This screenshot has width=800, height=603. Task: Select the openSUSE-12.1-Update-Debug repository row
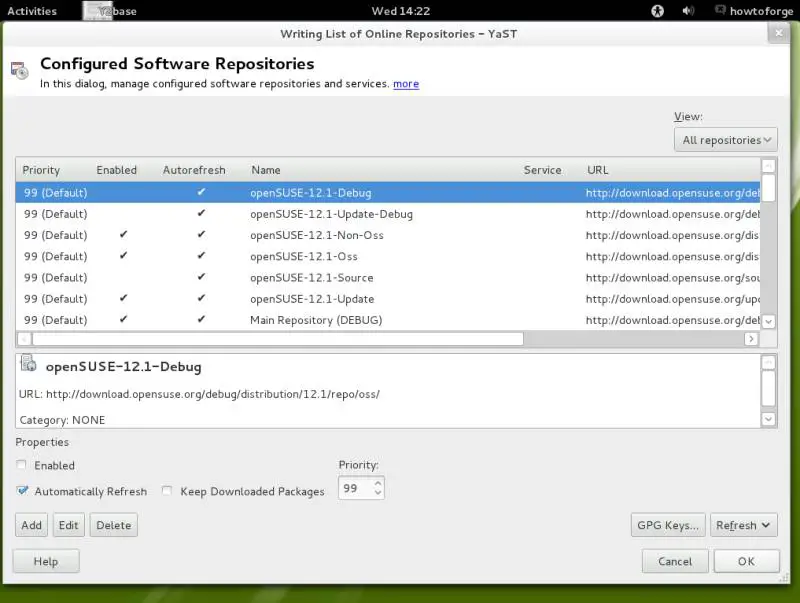(x=388, y=214)
